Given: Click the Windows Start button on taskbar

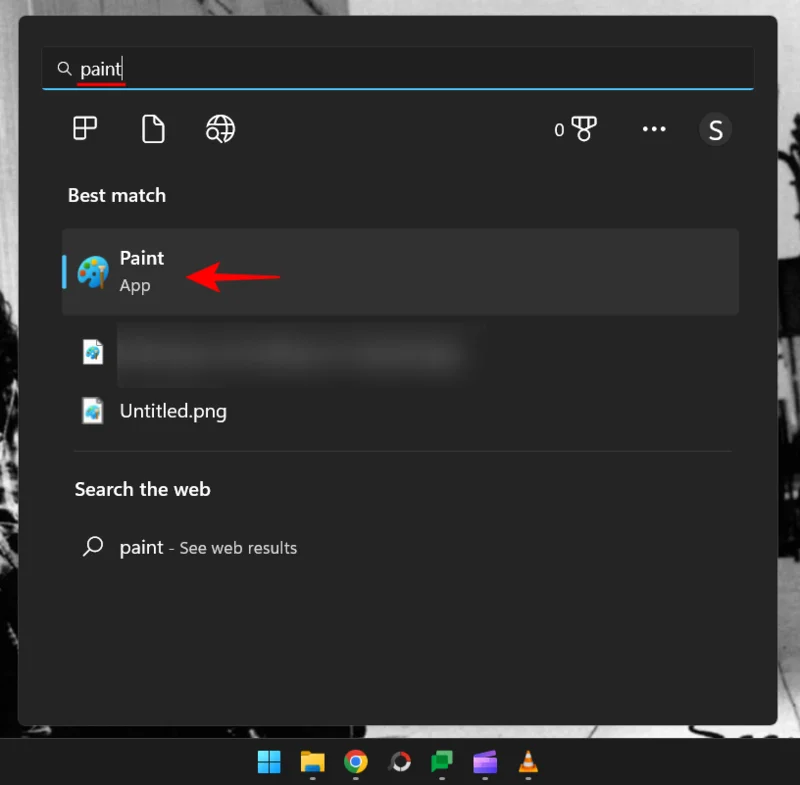Looking at the screenshot, I should pos(269,762).
